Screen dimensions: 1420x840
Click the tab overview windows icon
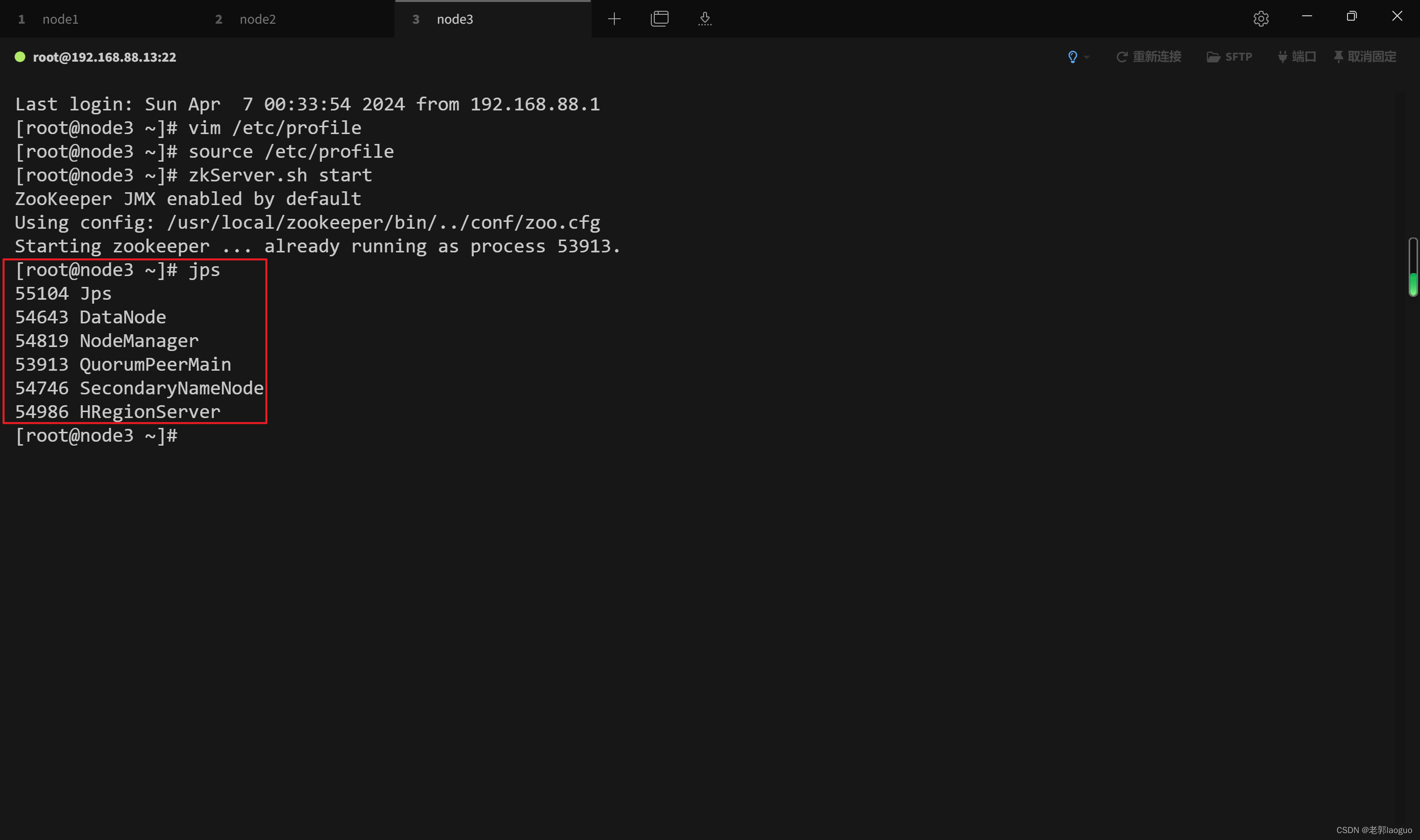pyautogui.click(x=659, y=19)
